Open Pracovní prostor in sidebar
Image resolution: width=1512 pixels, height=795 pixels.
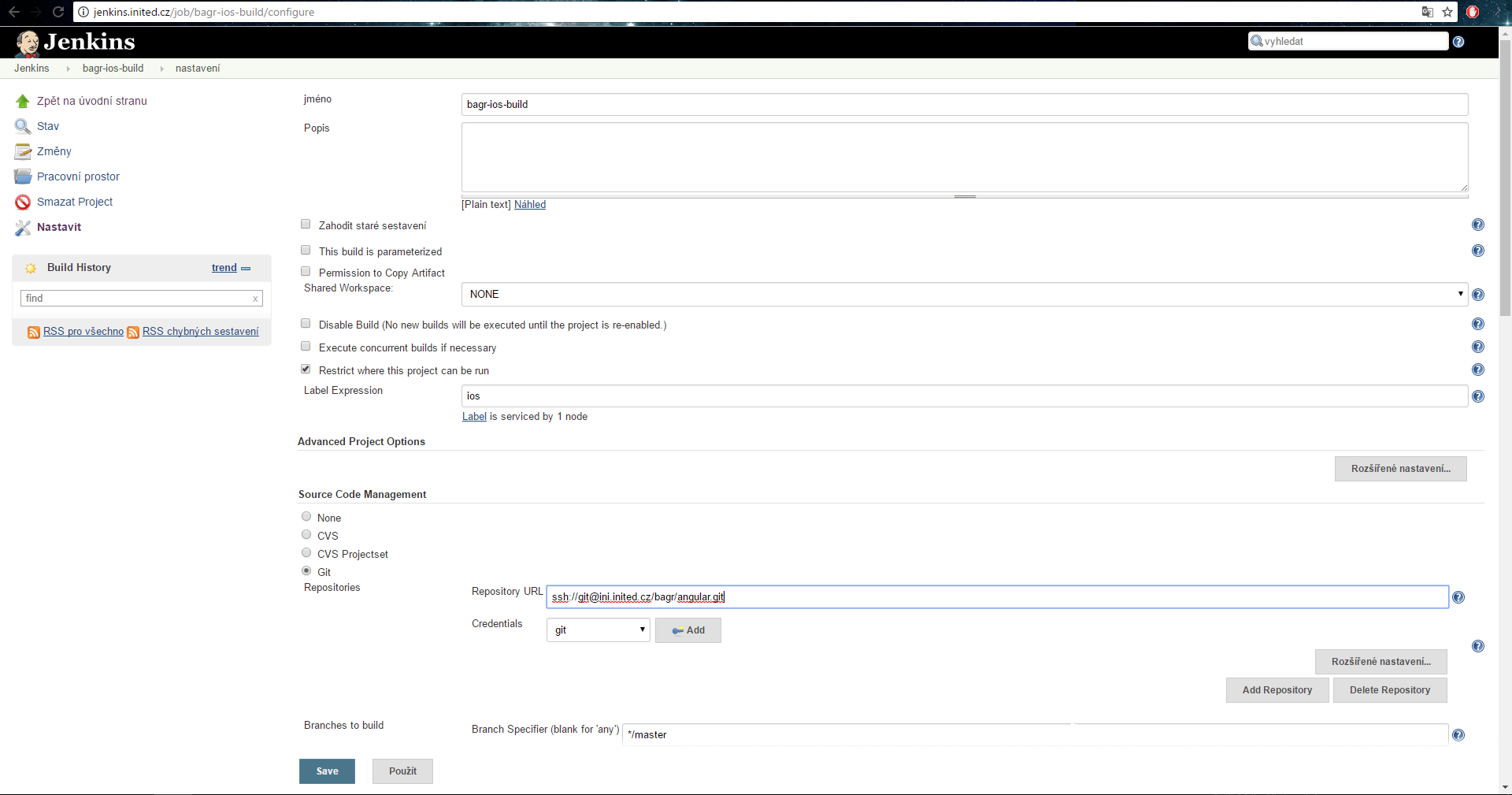point(78,177)
